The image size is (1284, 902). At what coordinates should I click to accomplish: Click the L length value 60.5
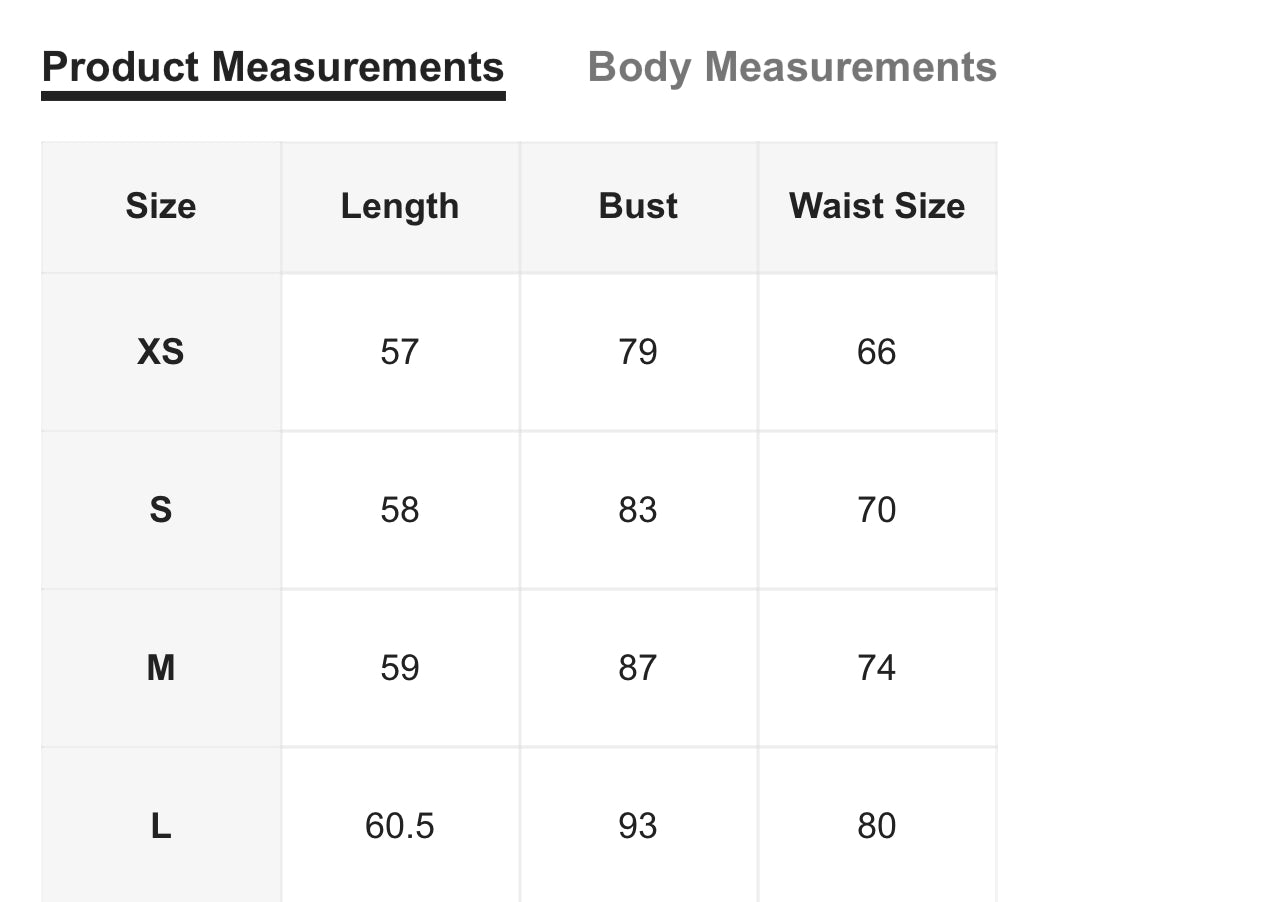tap(400, 826)
